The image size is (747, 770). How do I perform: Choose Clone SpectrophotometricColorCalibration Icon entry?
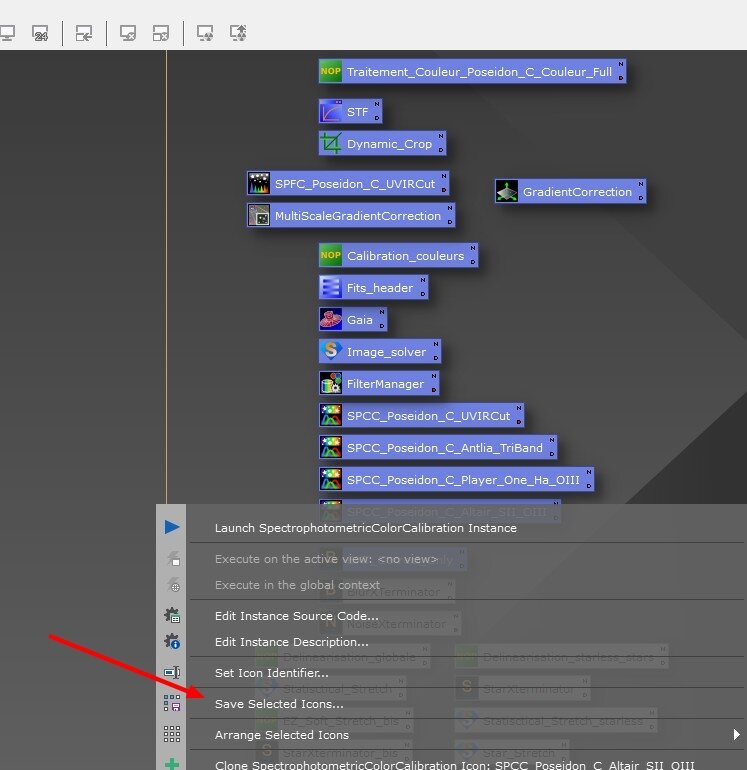point(455,765)
